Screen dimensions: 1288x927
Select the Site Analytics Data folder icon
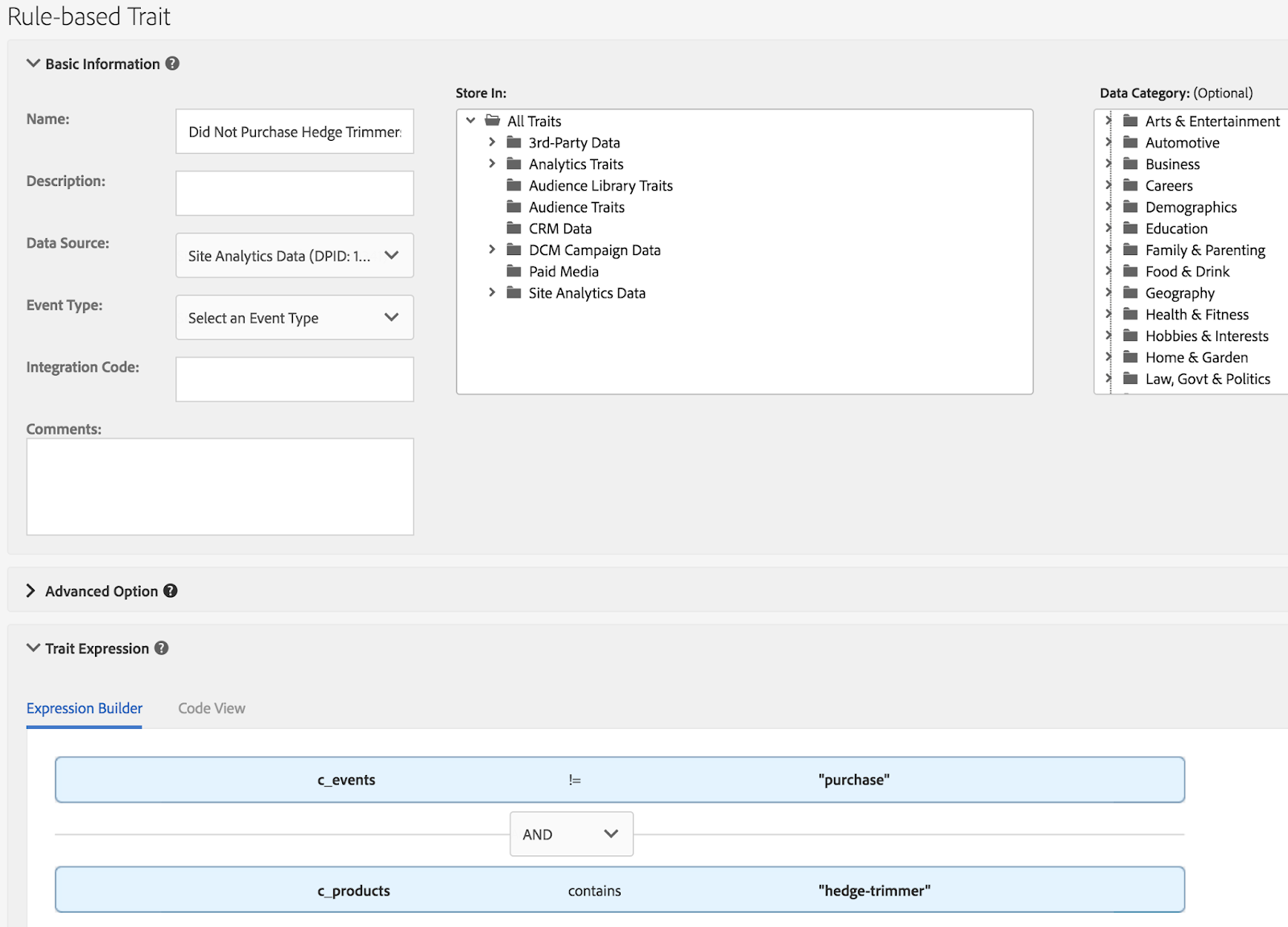514,293
